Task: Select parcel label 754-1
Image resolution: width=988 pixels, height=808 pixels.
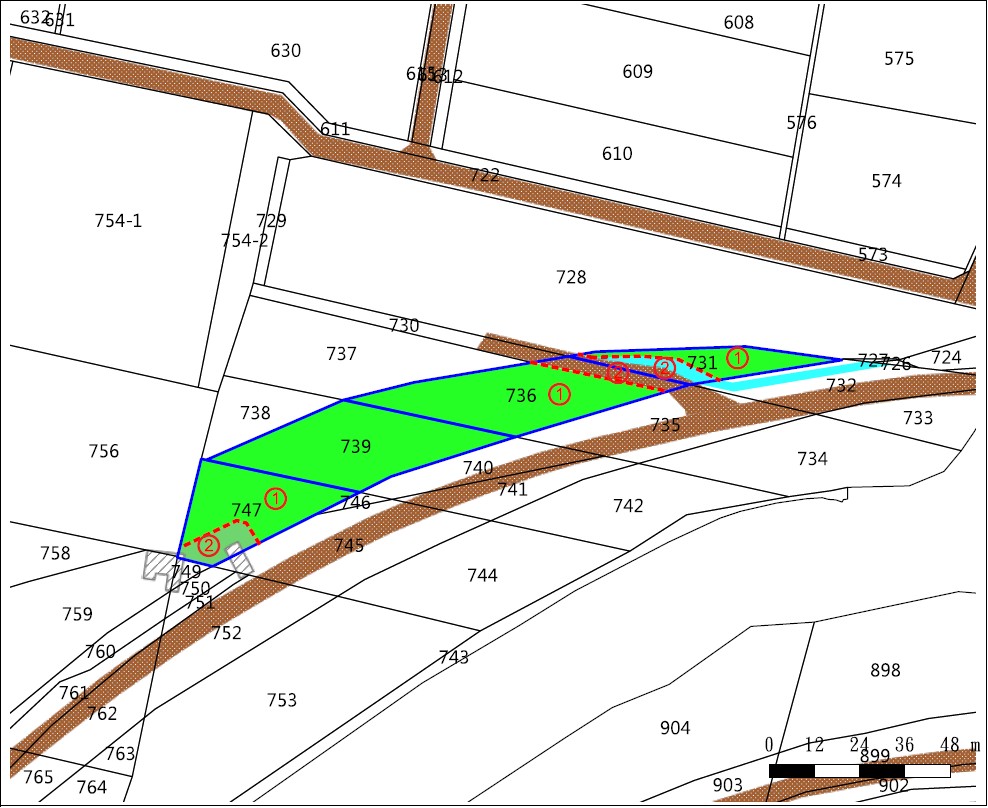Action: point(118,221)
